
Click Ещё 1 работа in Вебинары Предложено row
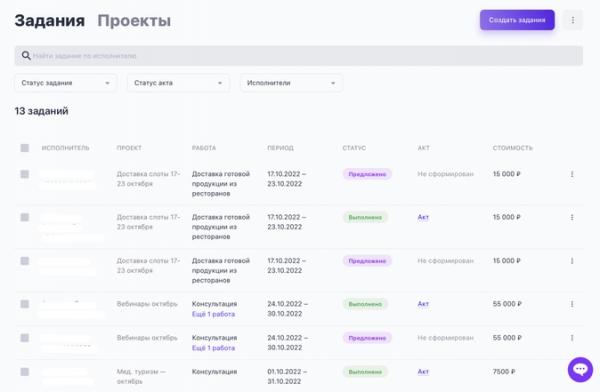click(x=213, y=348)
